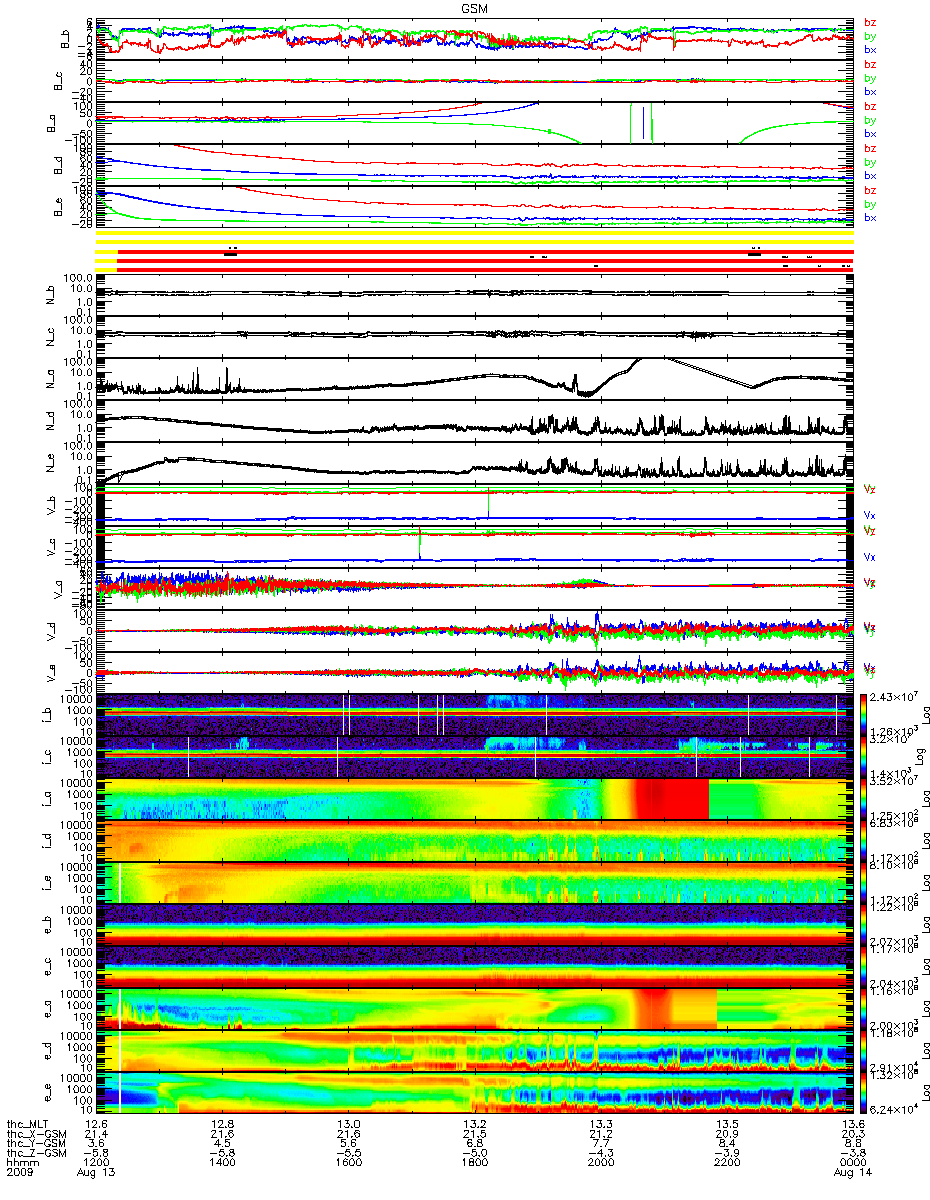
Task: Click the X-GSM value 20.9
Action: [726, 1133]
